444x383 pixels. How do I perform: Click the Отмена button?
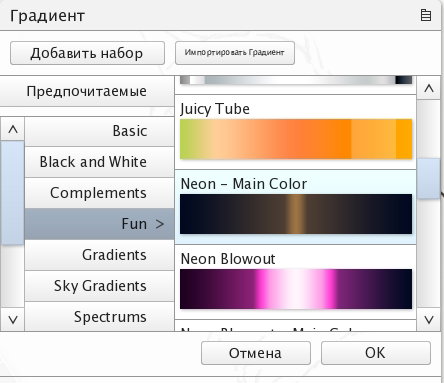pyautogui.click(x=256, y=353)
